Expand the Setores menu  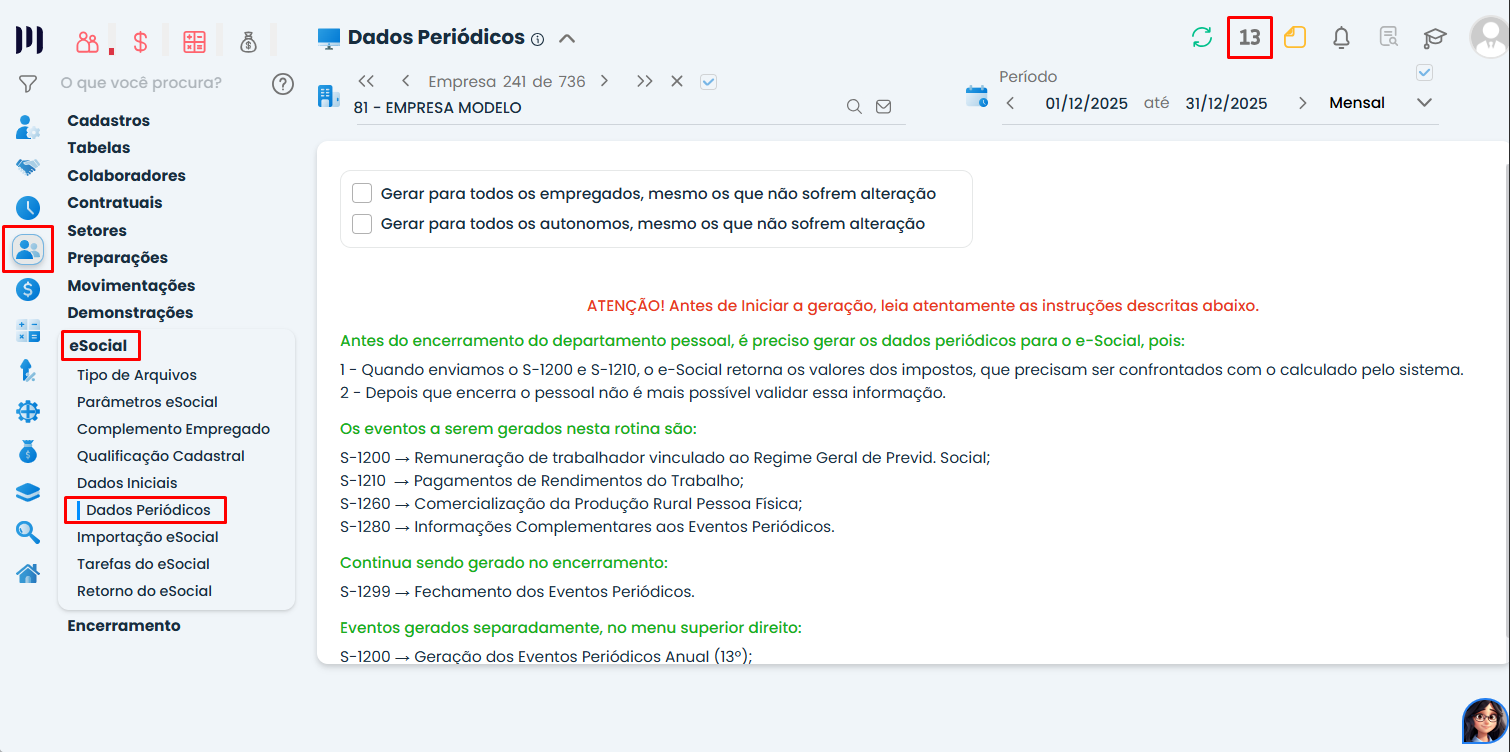point(97,230)
